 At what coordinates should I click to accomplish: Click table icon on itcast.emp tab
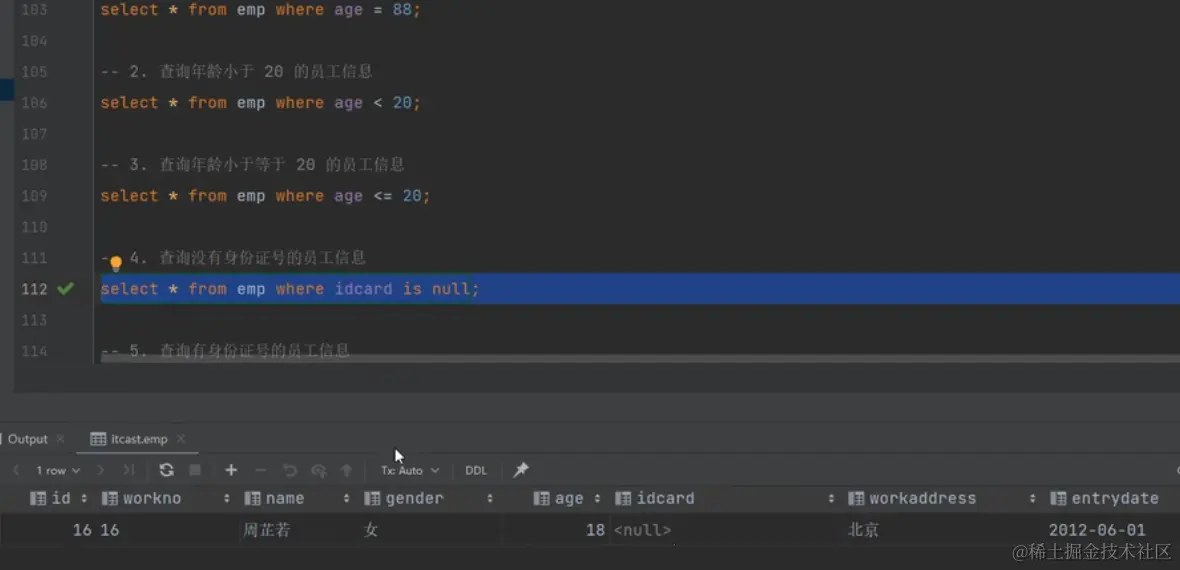coord(98,439)
